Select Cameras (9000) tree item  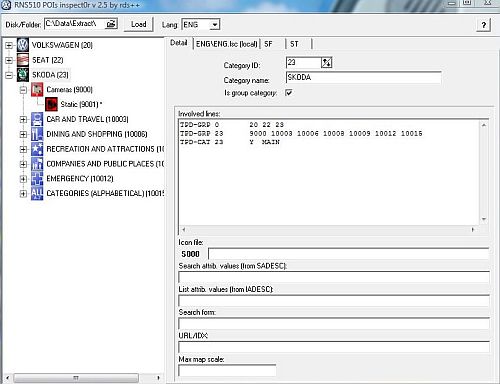coord(69,90)
